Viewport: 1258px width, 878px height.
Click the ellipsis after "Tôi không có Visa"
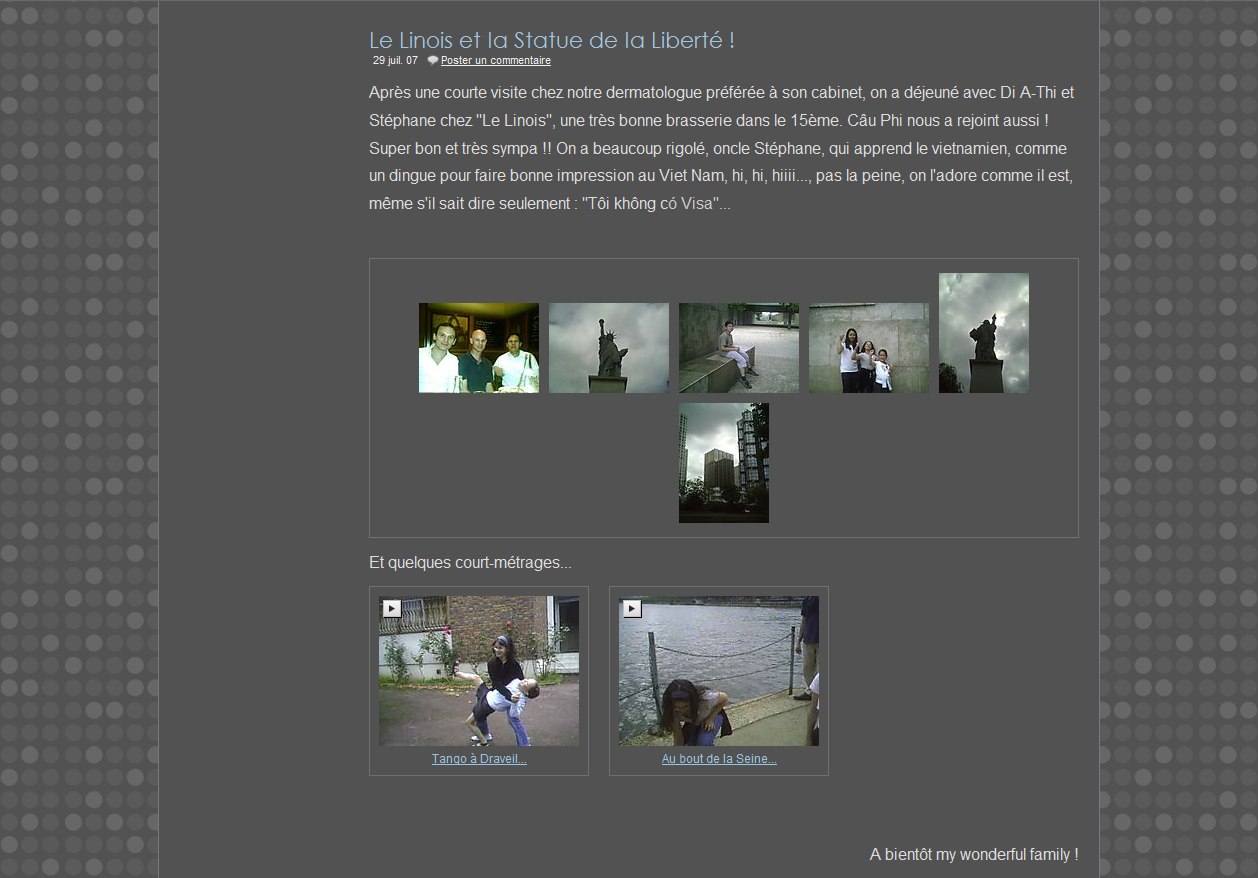tap(725, 205)
